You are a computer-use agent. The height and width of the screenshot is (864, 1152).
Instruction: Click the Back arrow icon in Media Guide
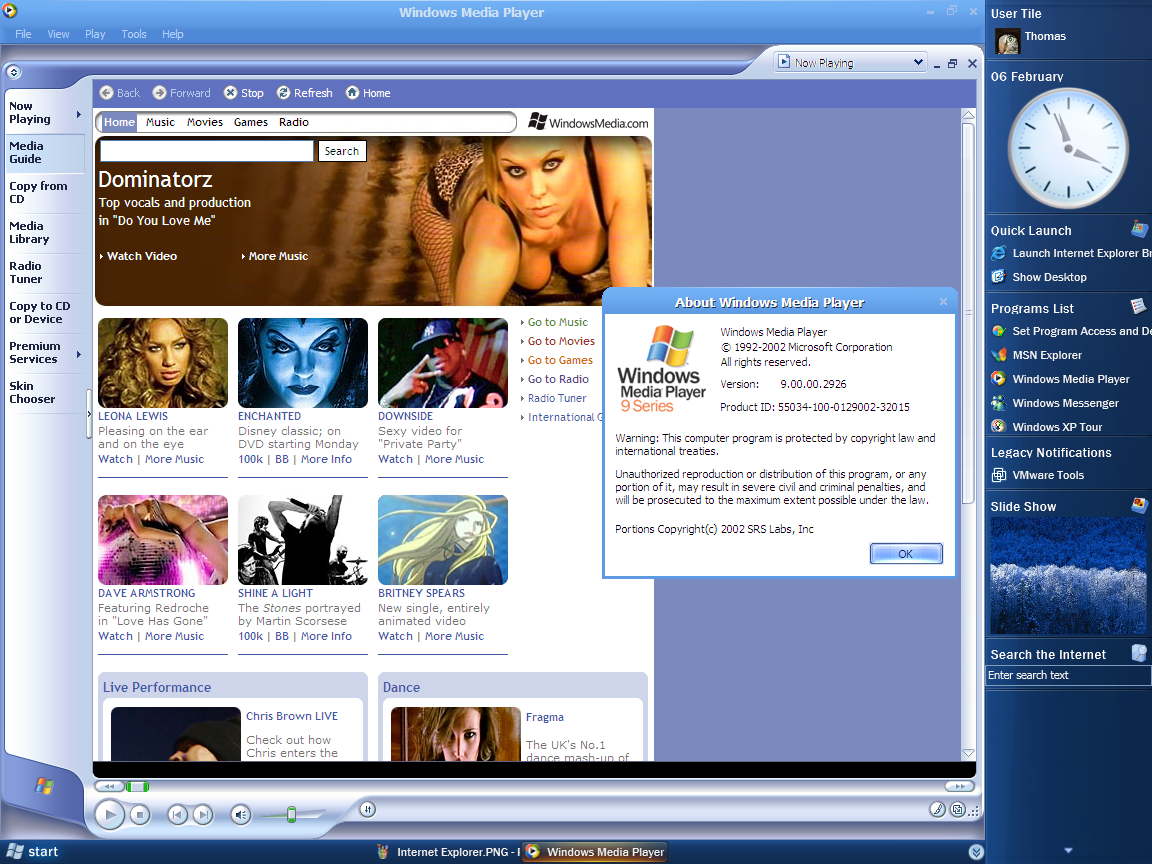(107, 93)
